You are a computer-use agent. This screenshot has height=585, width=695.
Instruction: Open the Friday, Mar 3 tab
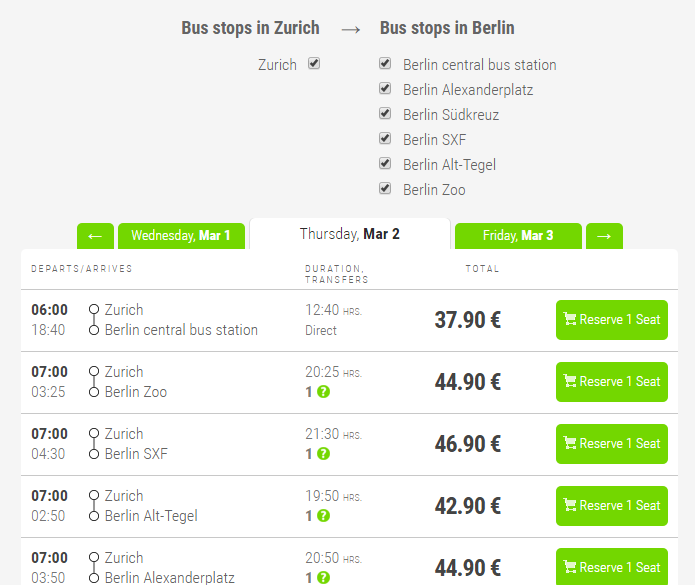pos(517,236)
